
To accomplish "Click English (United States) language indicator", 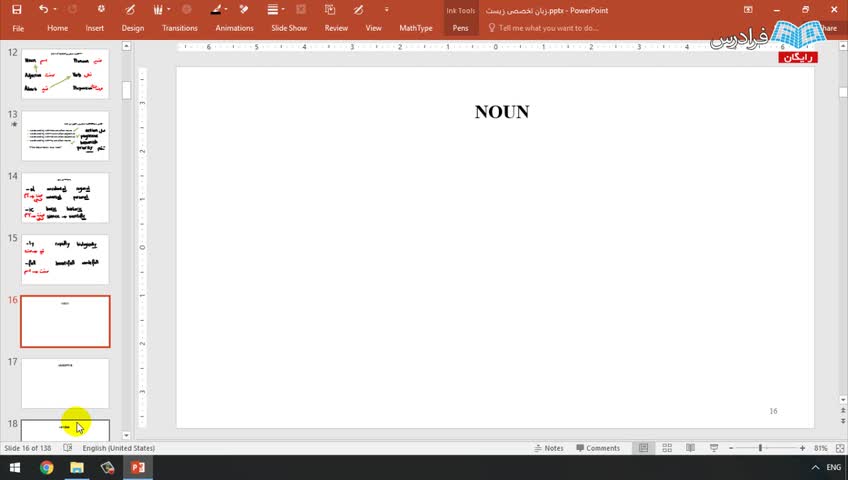I will (118, 448).
